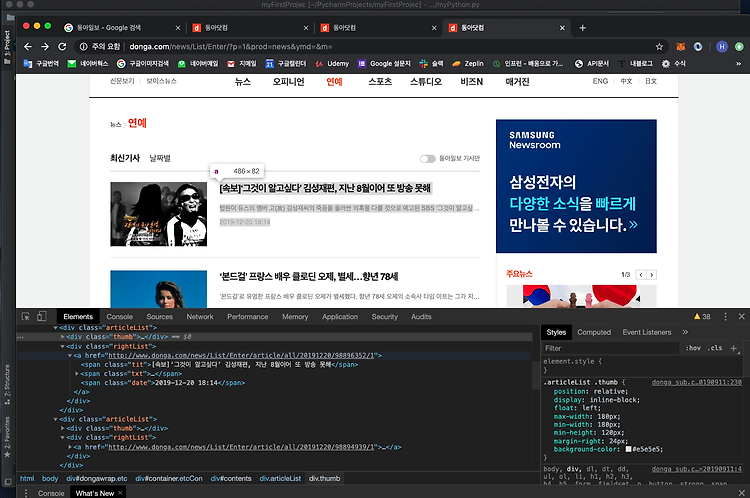Go forward in browser history
Screen dimensions: 750x498
[45, 46]
